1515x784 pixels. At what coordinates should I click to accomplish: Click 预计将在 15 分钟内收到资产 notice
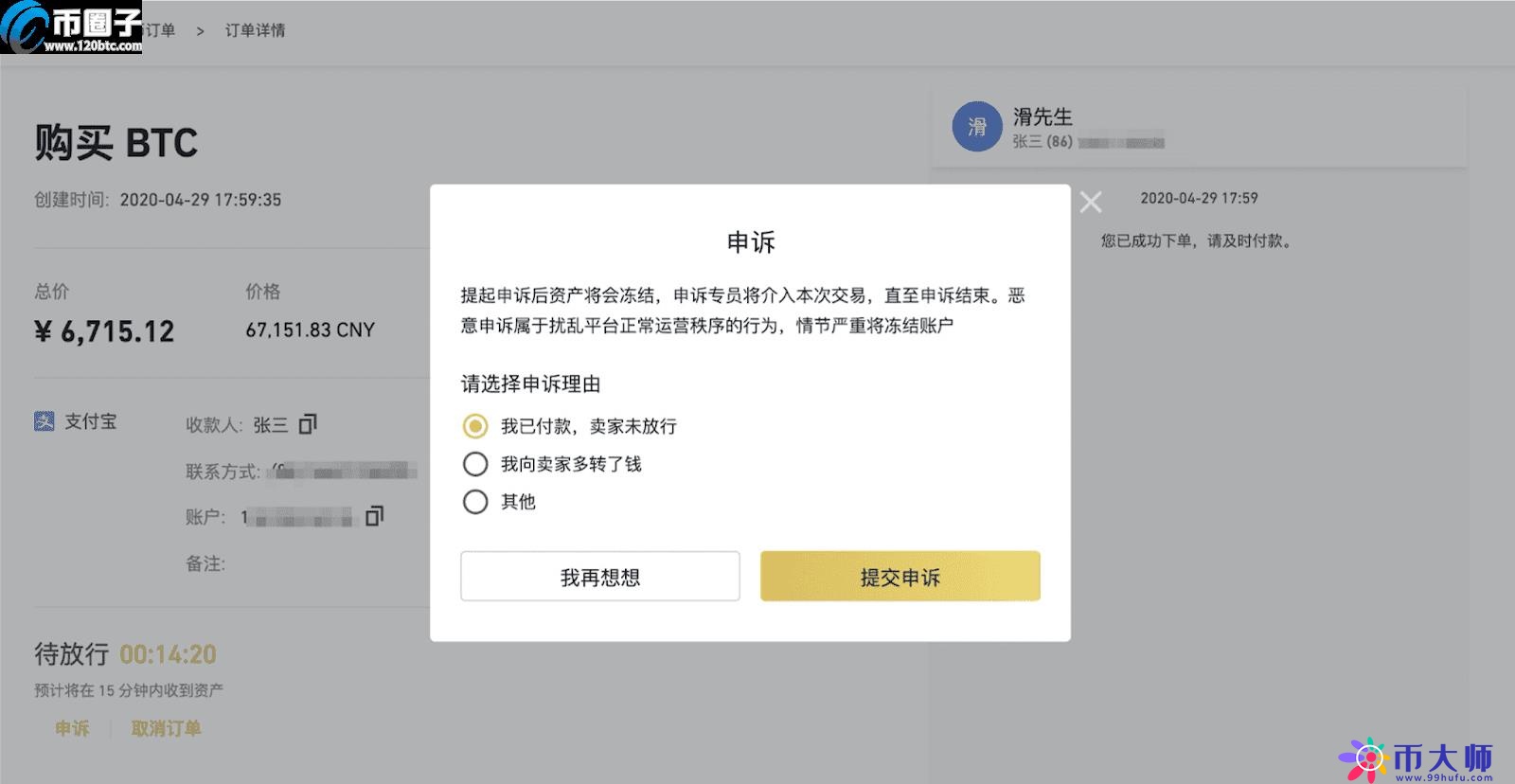(x=129, y=690)
